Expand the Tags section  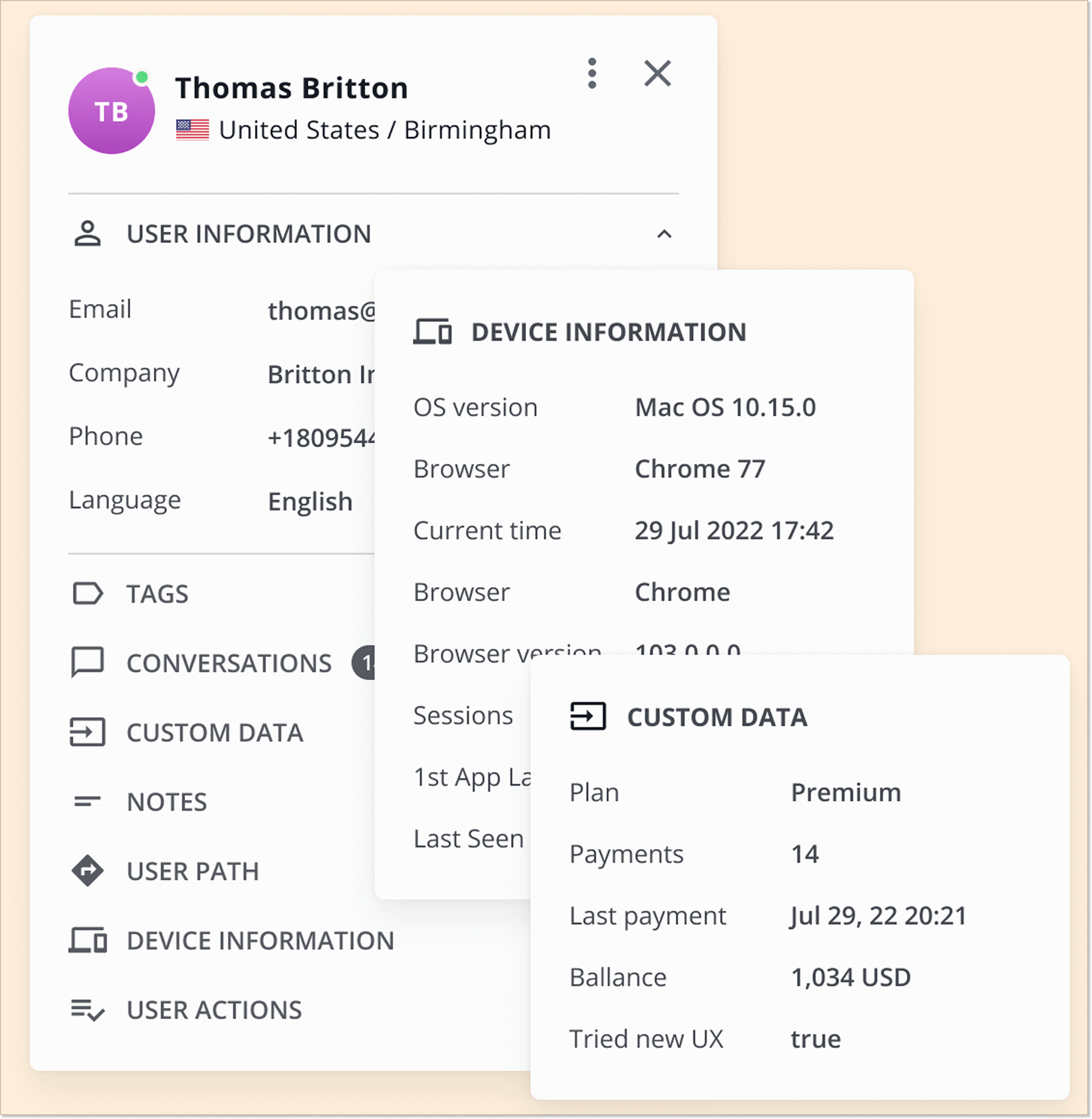click(x=156, y=594)
